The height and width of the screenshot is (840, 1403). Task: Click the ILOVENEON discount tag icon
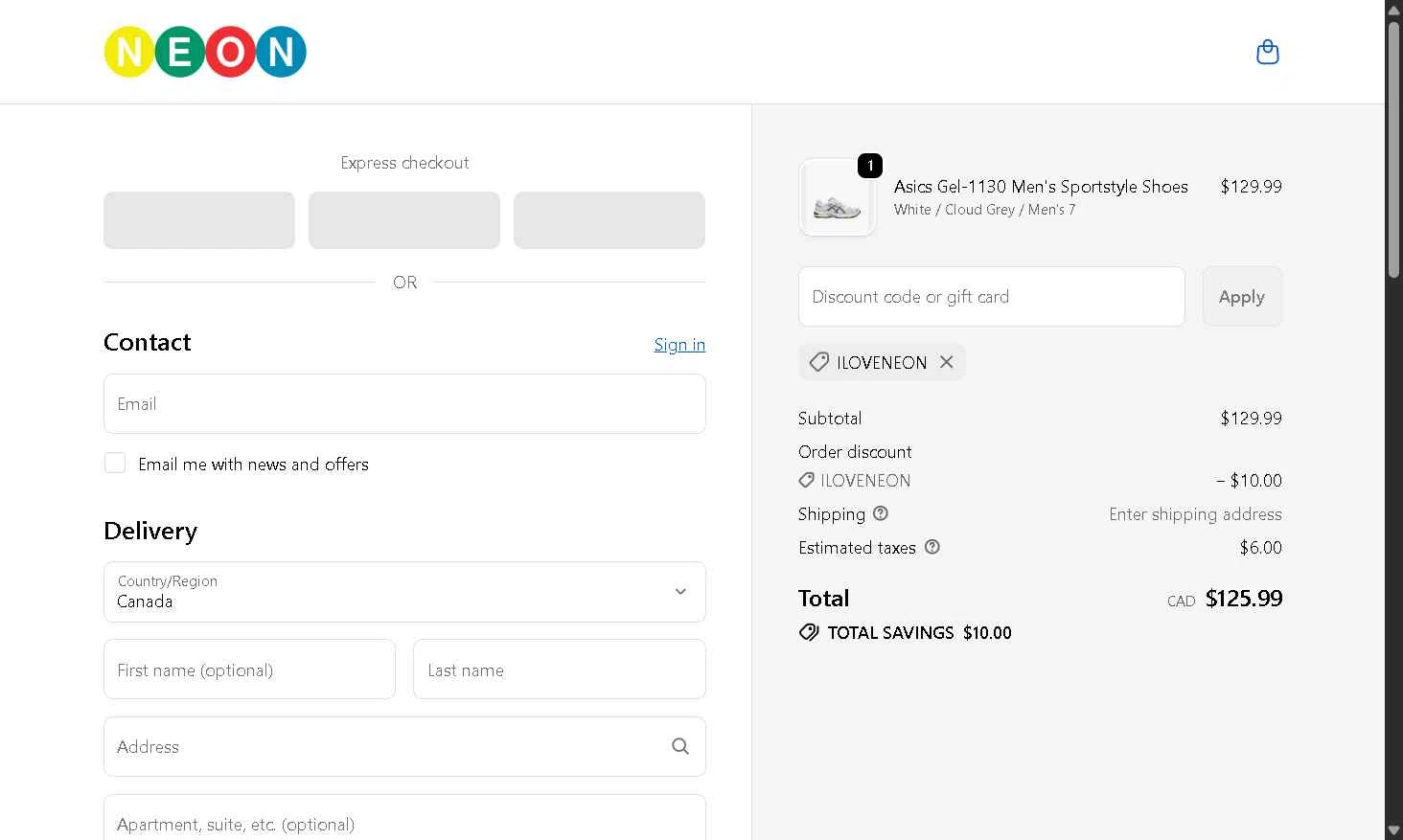[818, 362]
